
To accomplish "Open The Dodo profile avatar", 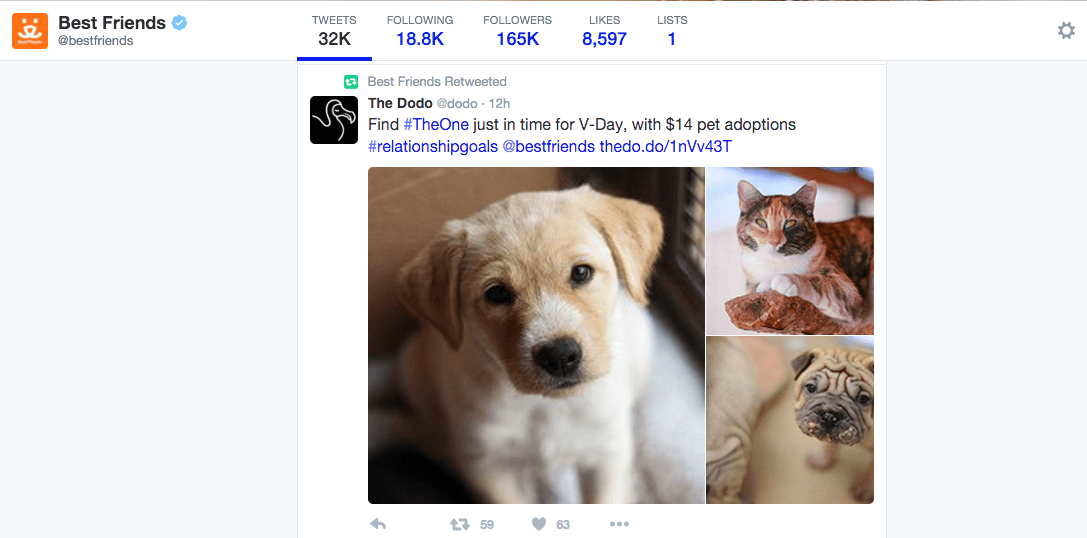I will (334, 120).
